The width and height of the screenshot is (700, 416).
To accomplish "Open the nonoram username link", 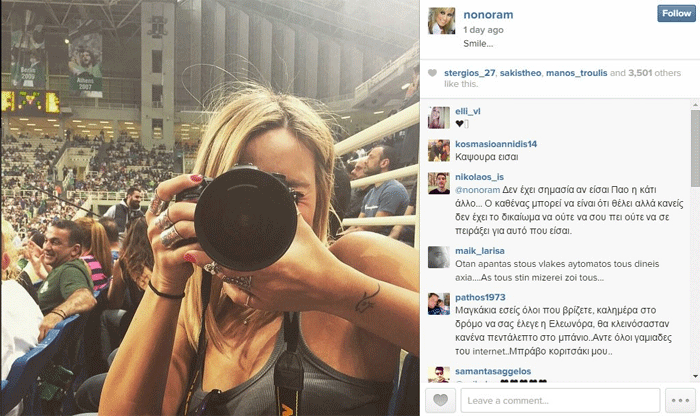I will pos(488,15).
